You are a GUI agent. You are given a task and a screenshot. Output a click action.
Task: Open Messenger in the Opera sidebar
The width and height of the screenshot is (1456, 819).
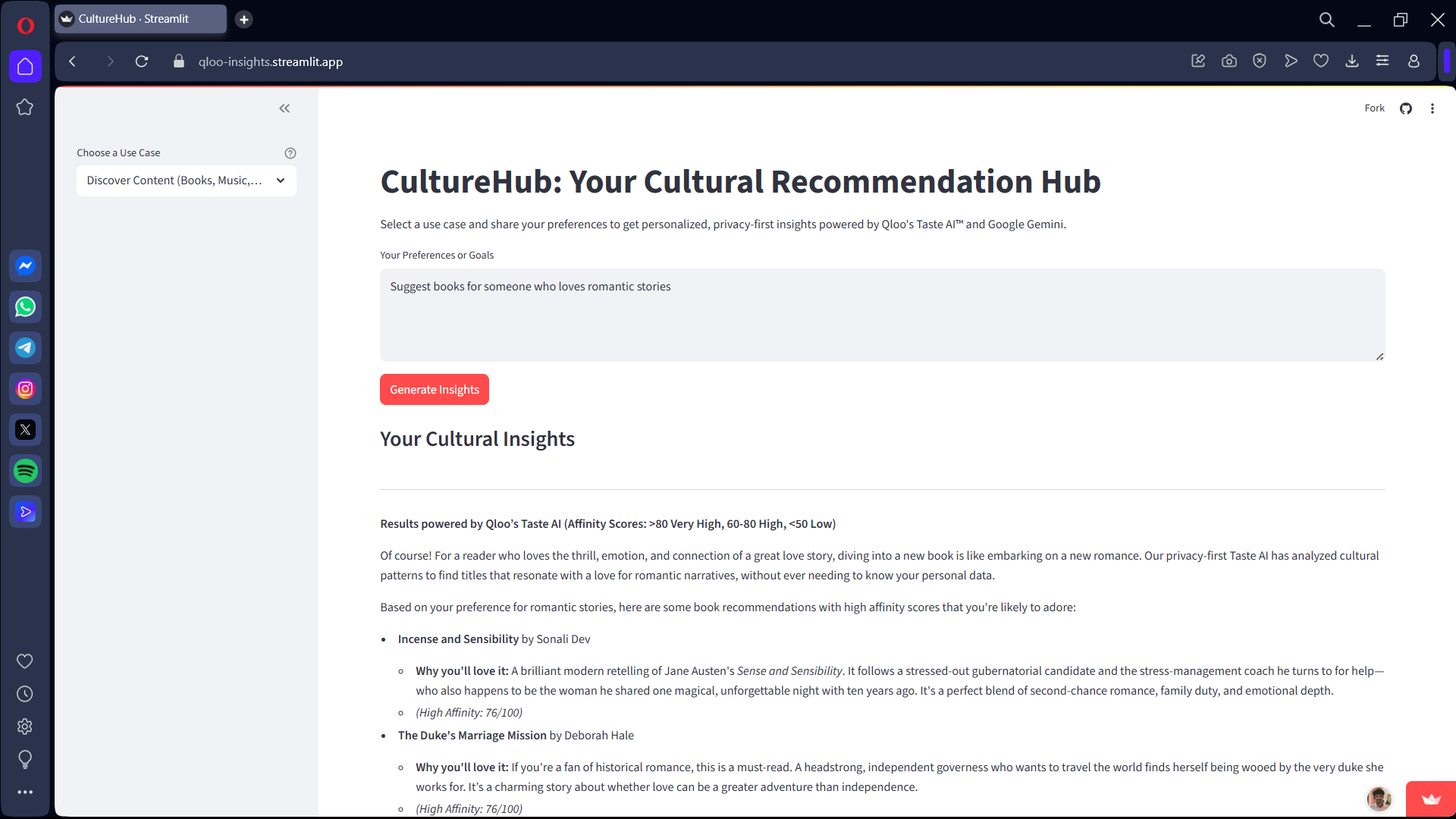tap(25, 266)
